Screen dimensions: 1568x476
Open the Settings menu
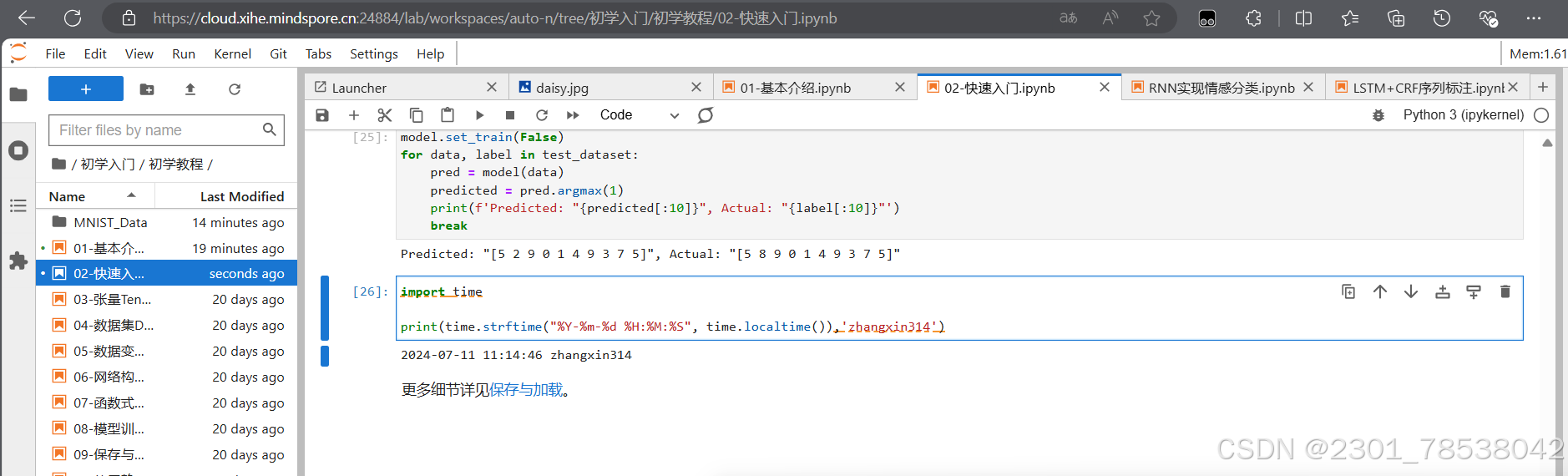click(373, 53)
